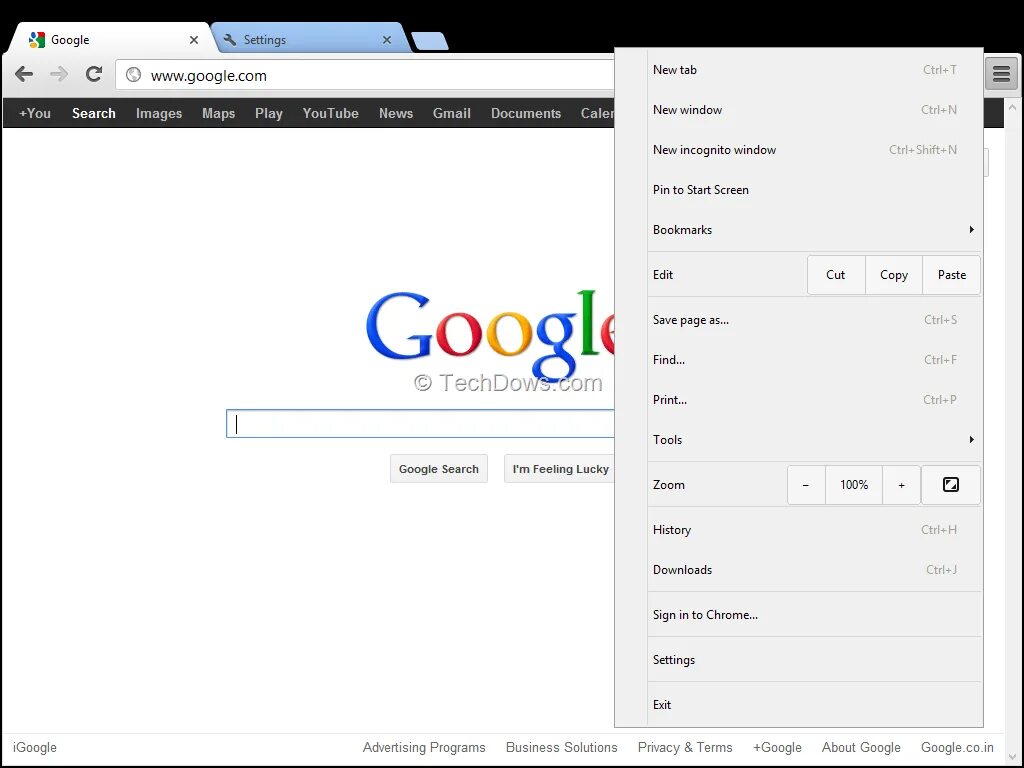Switch to the Google tab

pyautogui.click(x=111, y=39)
